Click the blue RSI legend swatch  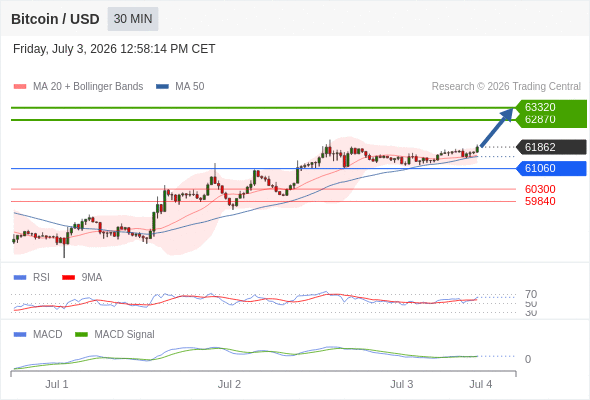coord(20,277)
